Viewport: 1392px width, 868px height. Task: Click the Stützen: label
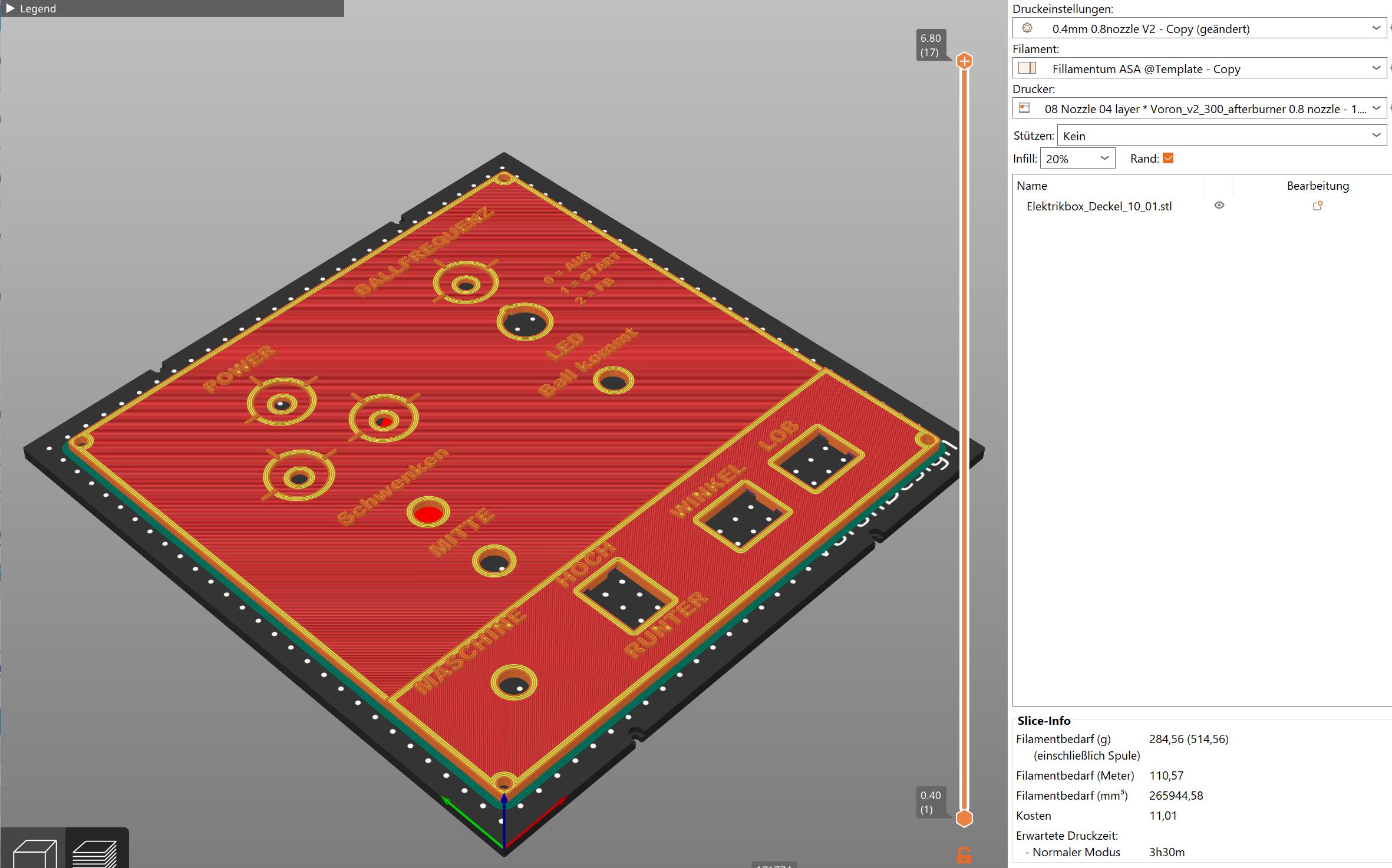pyautogui.click(x=1034, y=136)
